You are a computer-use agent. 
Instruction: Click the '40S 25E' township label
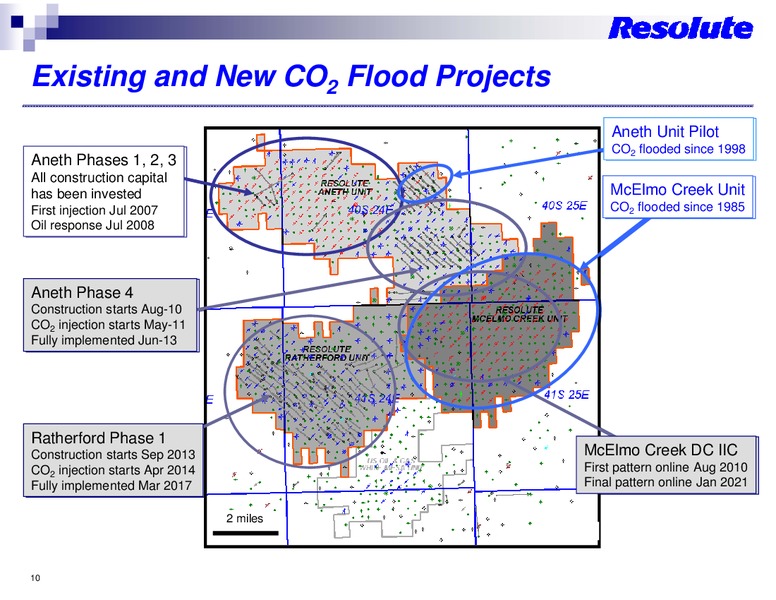coord(564,205)
